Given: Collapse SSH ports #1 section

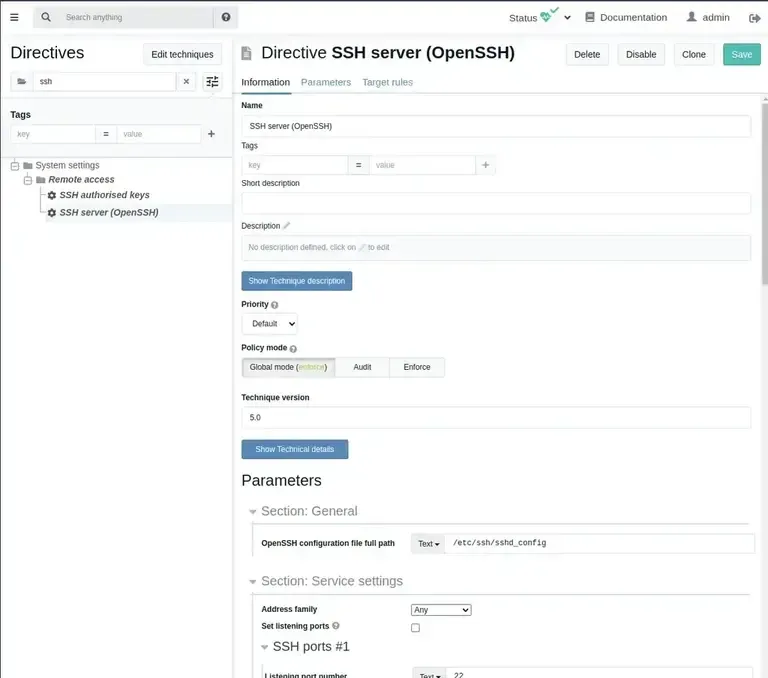Looking at the screenshot, I should click(264, 648).
